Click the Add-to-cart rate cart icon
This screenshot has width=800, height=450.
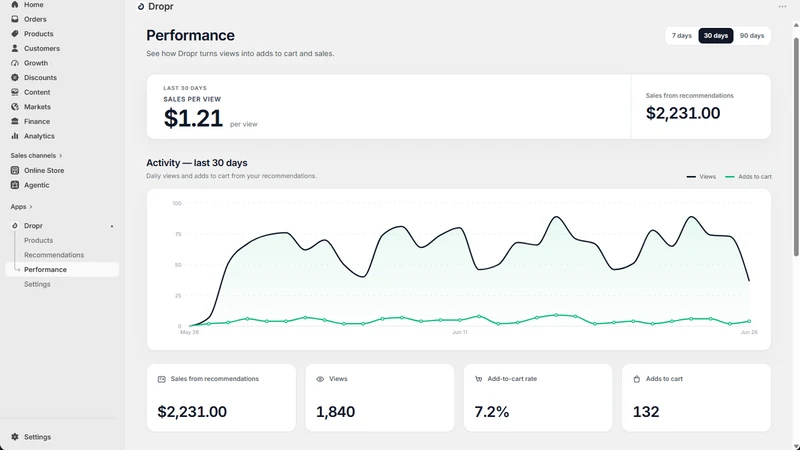click(479, 379)
